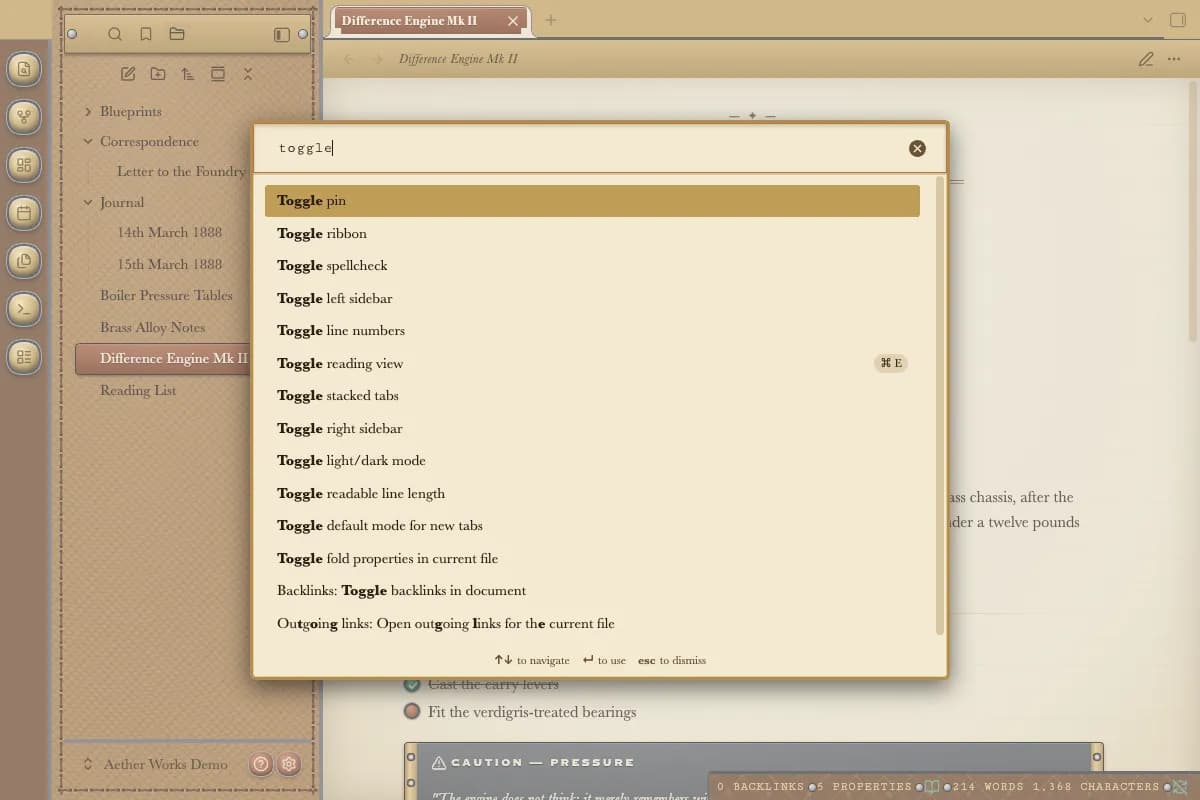1200x800 pixels.
Task: Clear the command palette search field
Action: (x=917, y=148)
